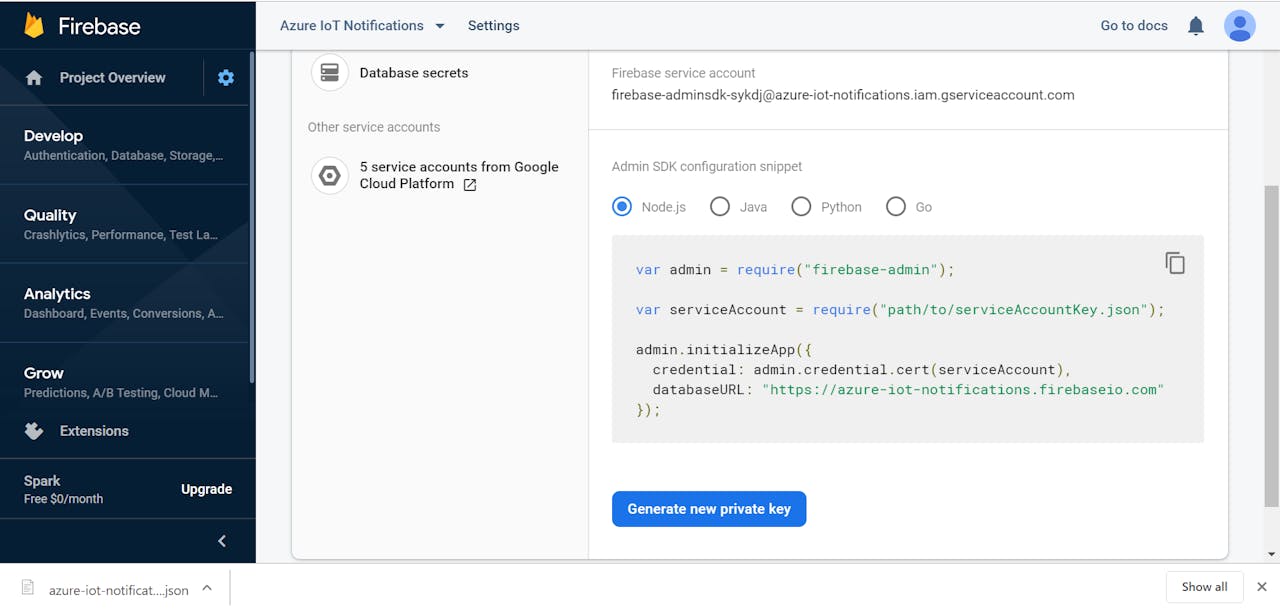Click Generate new private key button
Viewport: 1280px width, 611px height.
click(709, 509)
